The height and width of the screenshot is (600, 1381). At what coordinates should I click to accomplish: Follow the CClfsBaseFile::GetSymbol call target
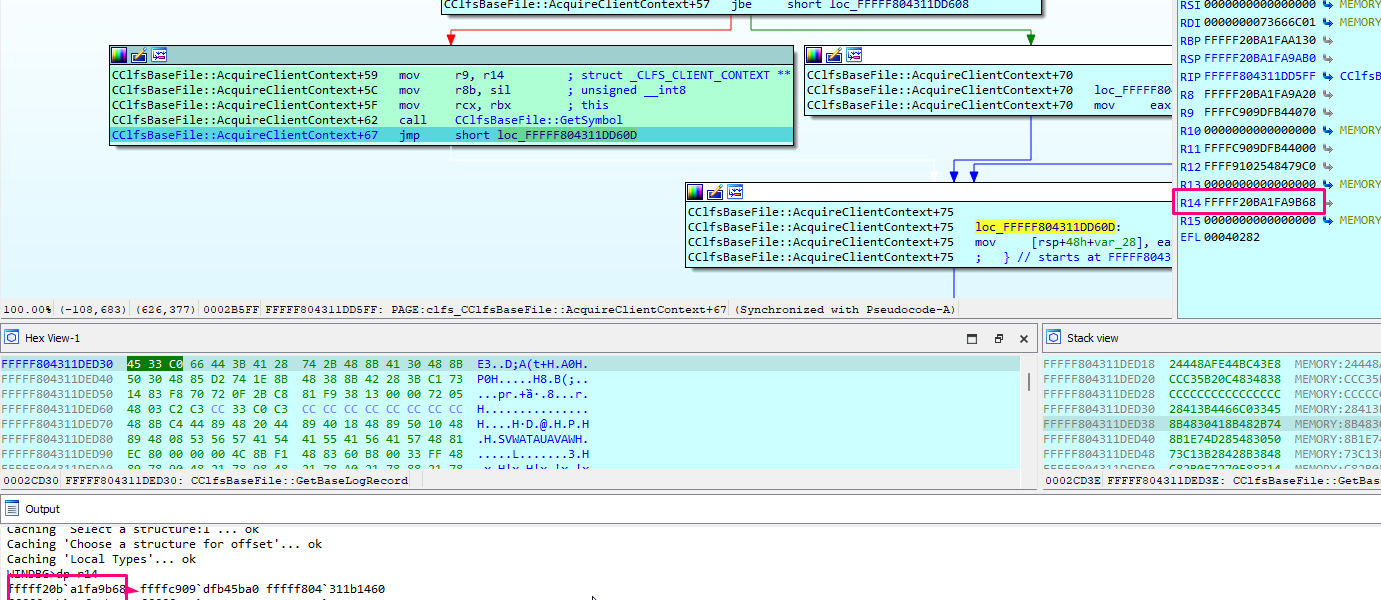tap(538, 120)
